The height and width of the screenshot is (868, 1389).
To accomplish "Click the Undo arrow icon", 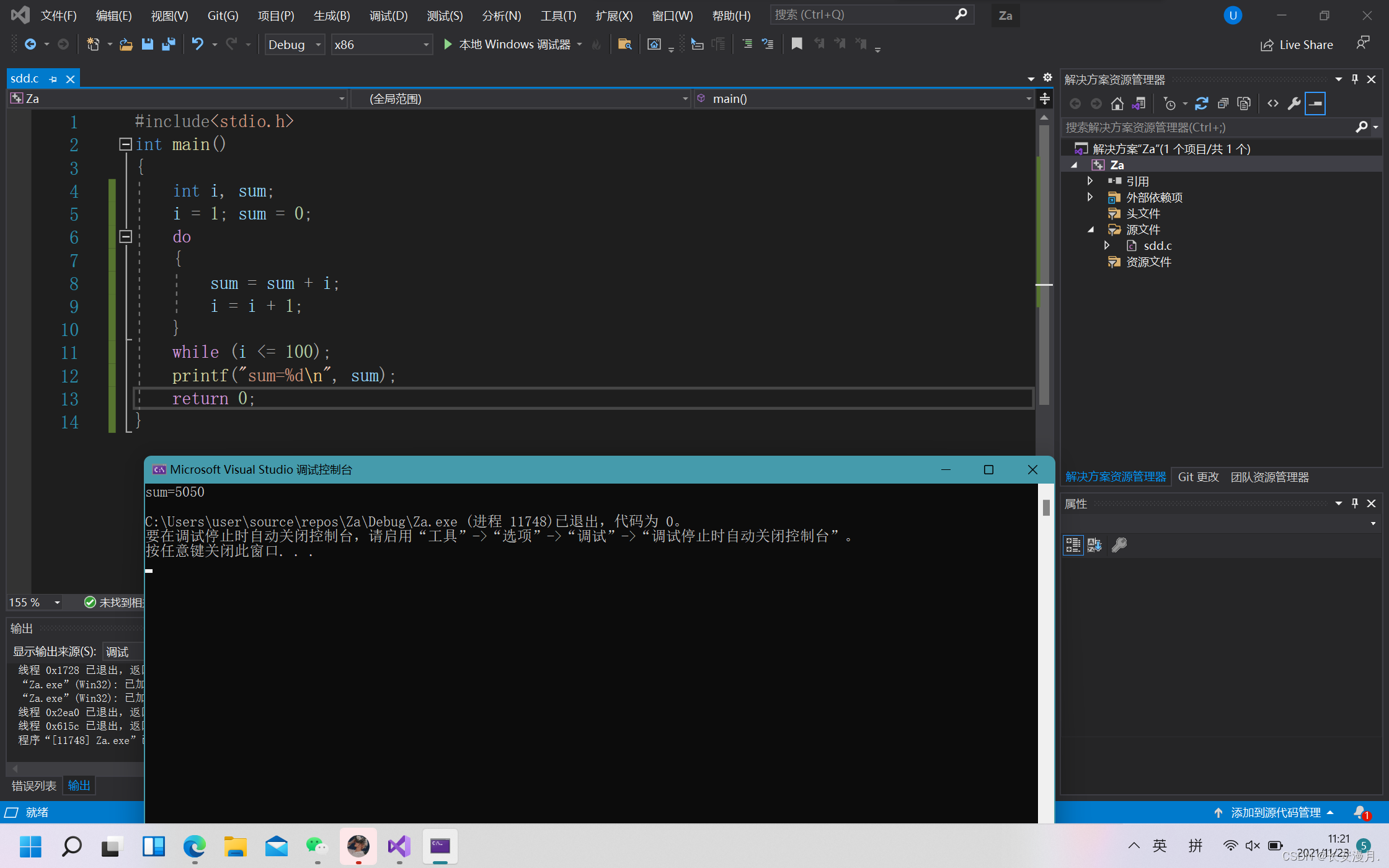I will click(197, 44).
